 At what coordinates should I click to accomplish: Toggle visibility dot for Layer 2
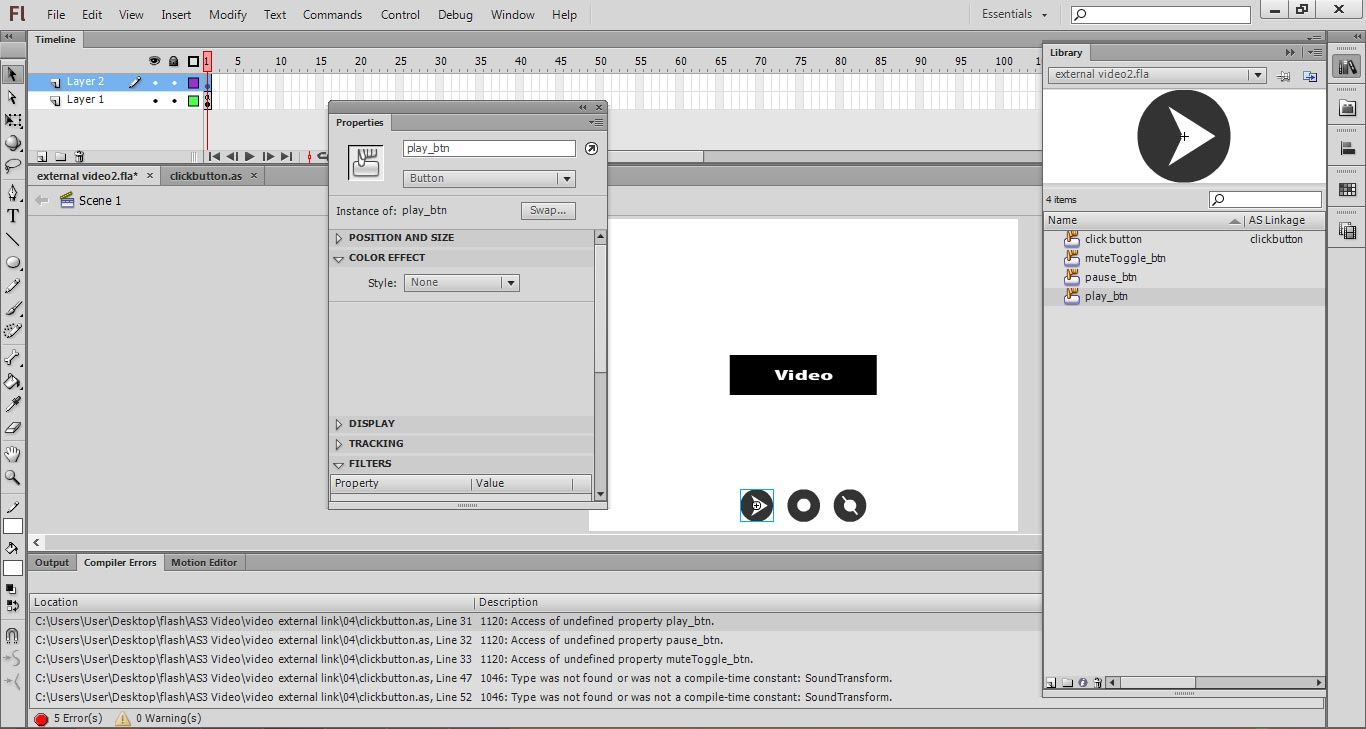pos(155,82)
